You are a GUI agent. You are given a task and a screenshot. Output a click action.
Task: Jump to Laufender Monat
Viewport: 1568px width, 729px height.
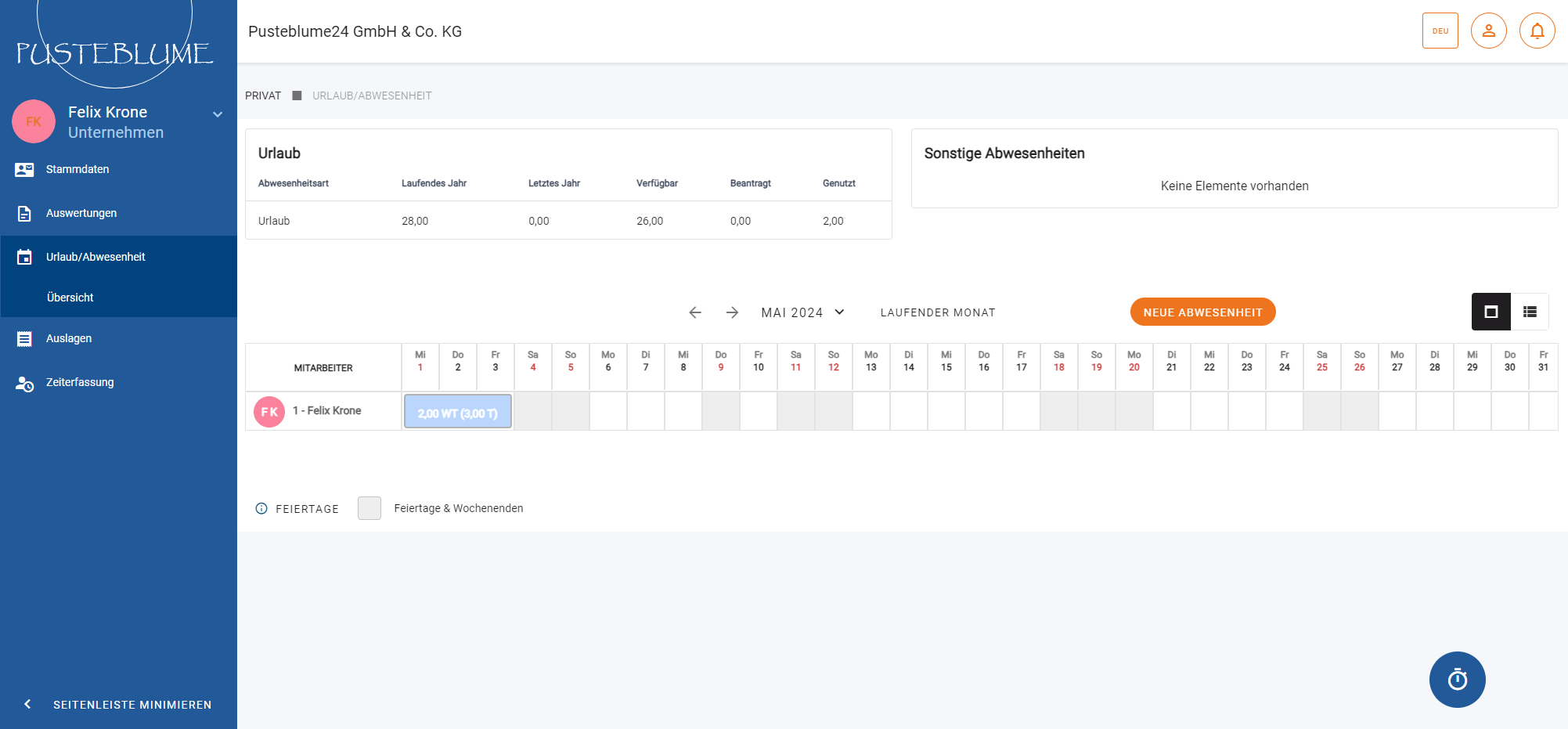click(x=937, y=312)
